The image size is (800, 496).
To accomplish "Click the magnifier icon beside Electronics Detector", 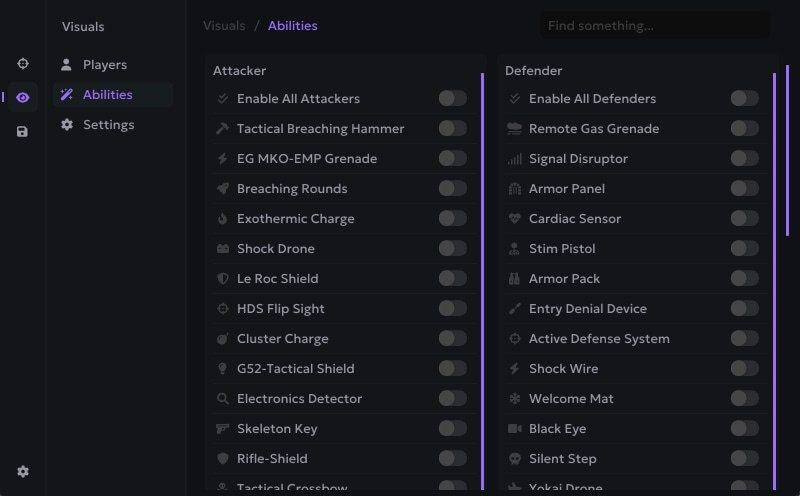I will click(x=222, y=399).
